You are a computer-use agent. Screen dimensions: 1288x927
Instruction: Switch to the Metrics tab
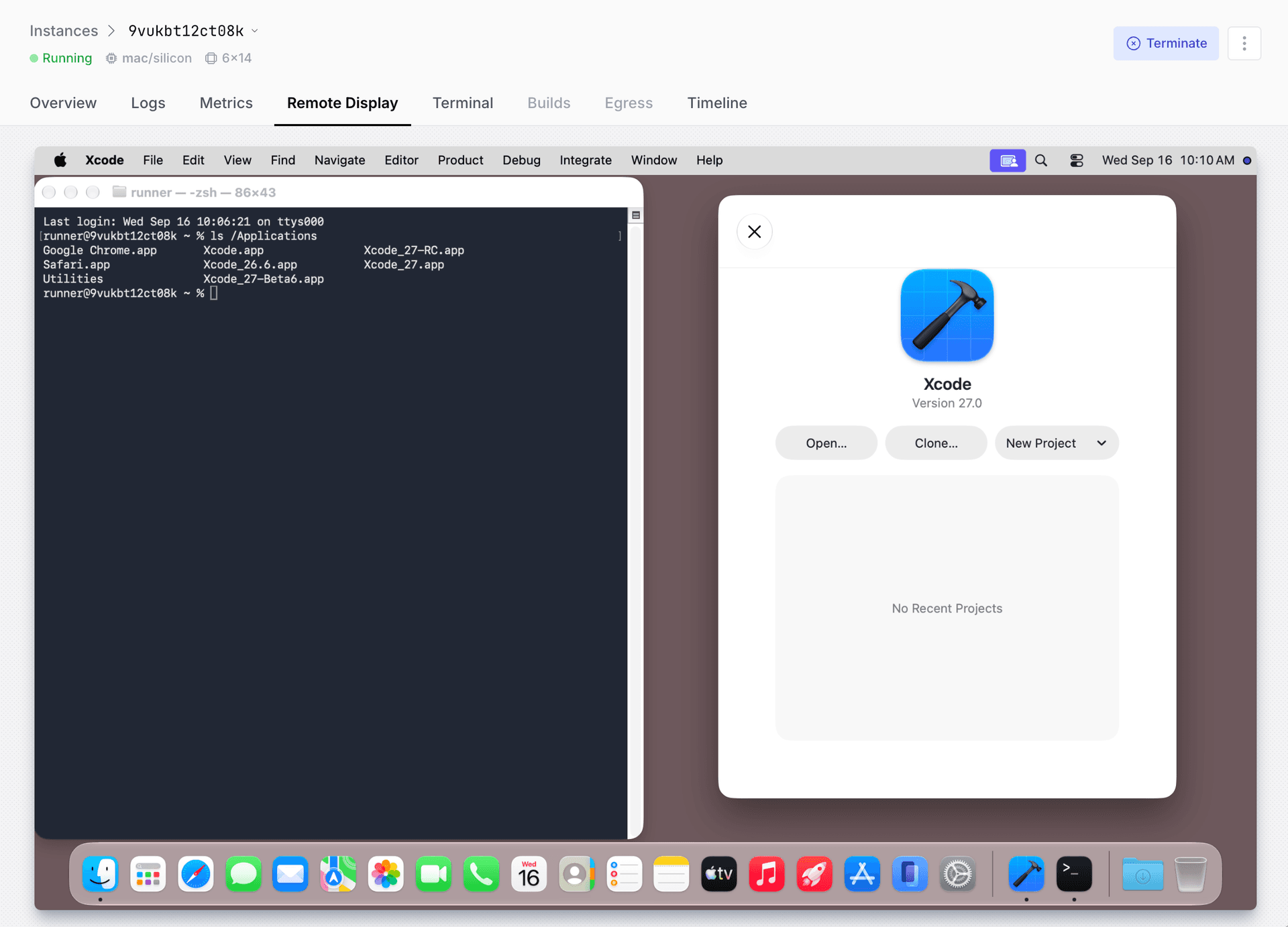pyautogui.click(x=226, y=103)
